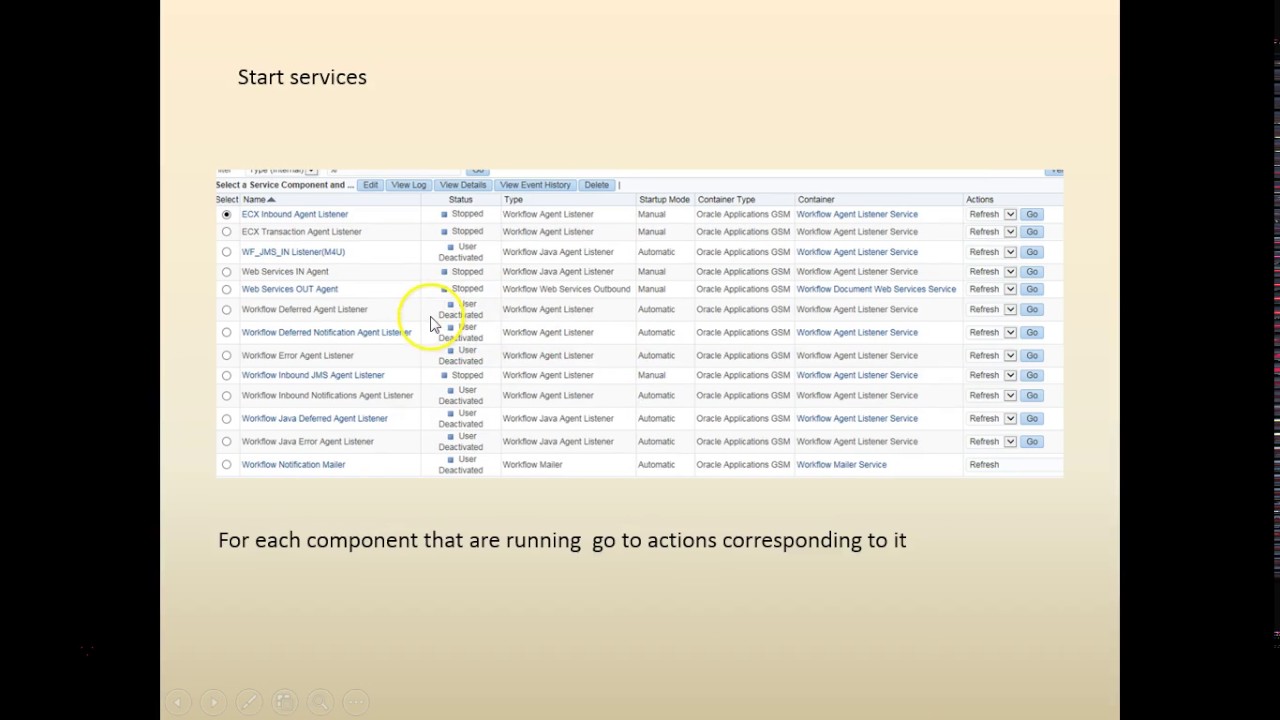Viewport: 1280px width, 720px height.
Task: Click the View Event History button
Action: [535, 185]
